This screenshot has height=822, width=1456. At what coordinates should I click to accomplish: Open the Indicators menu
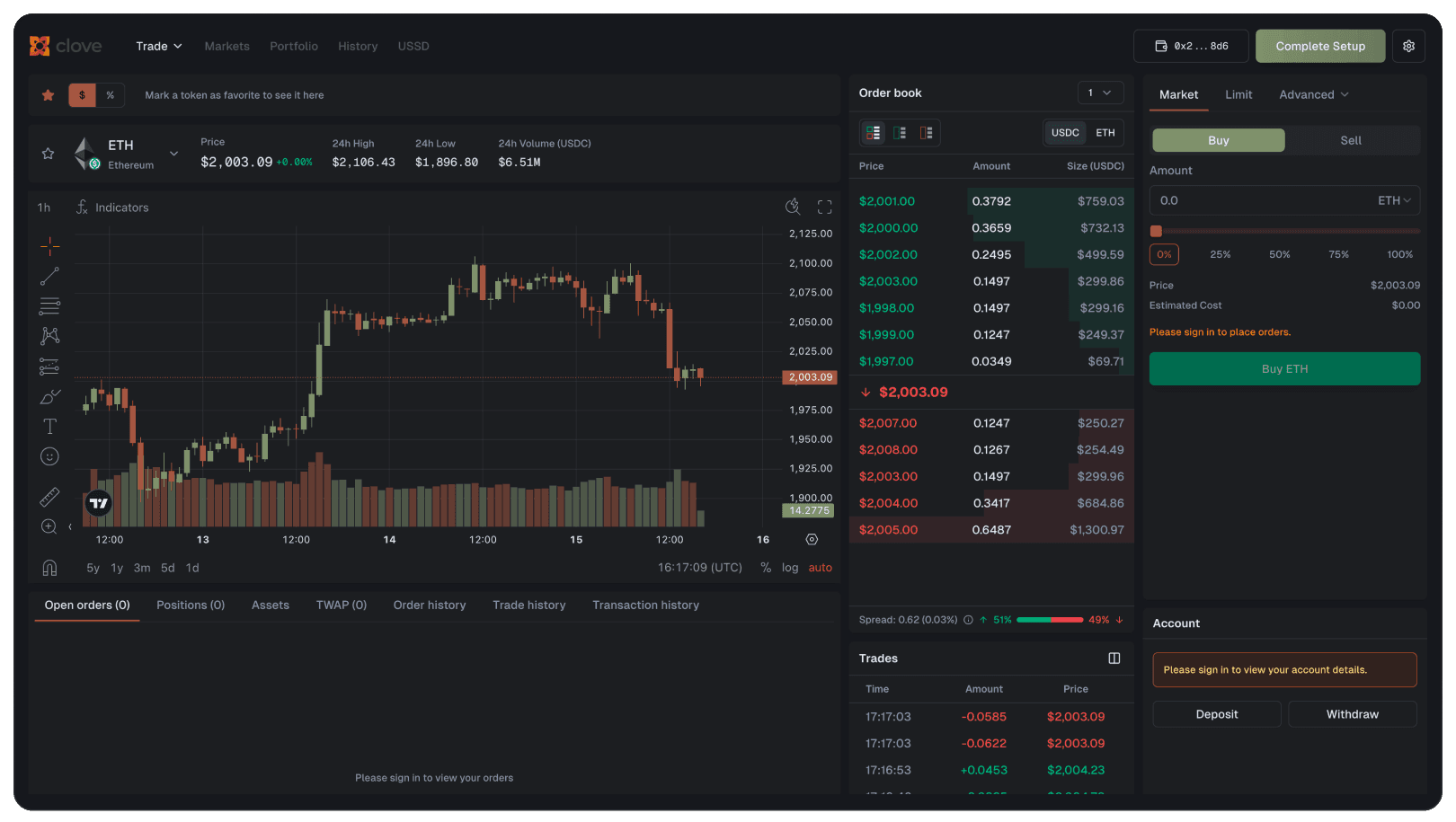point(112,208)
